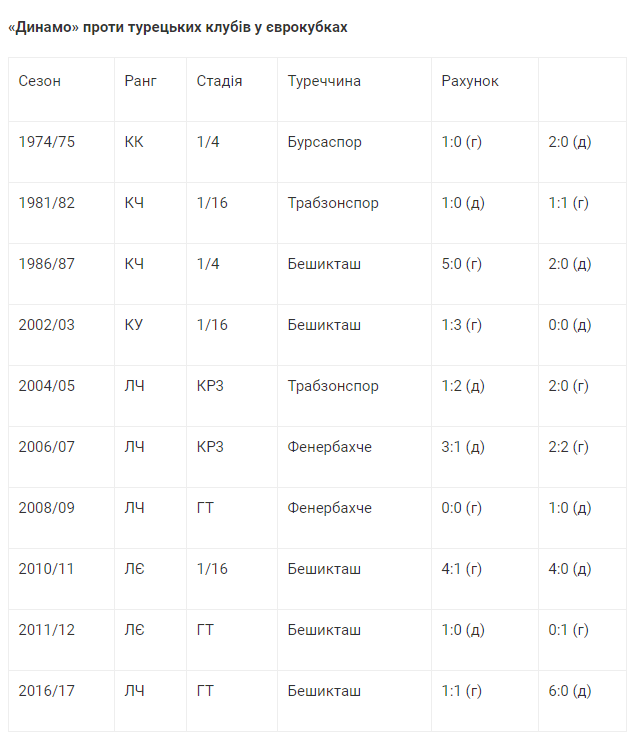
Task: Click the 2010/11 season cell
Action: tap(47, 569)
